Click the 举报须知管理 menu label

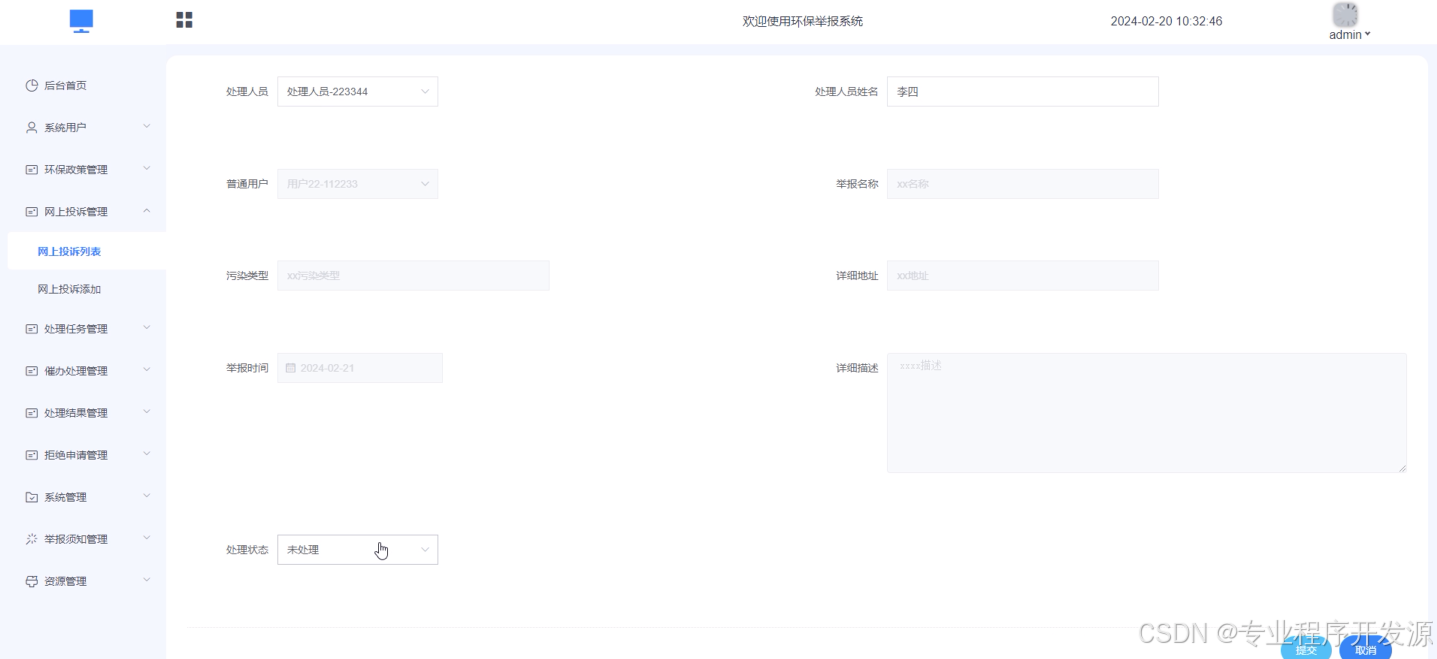pos(76,539)
